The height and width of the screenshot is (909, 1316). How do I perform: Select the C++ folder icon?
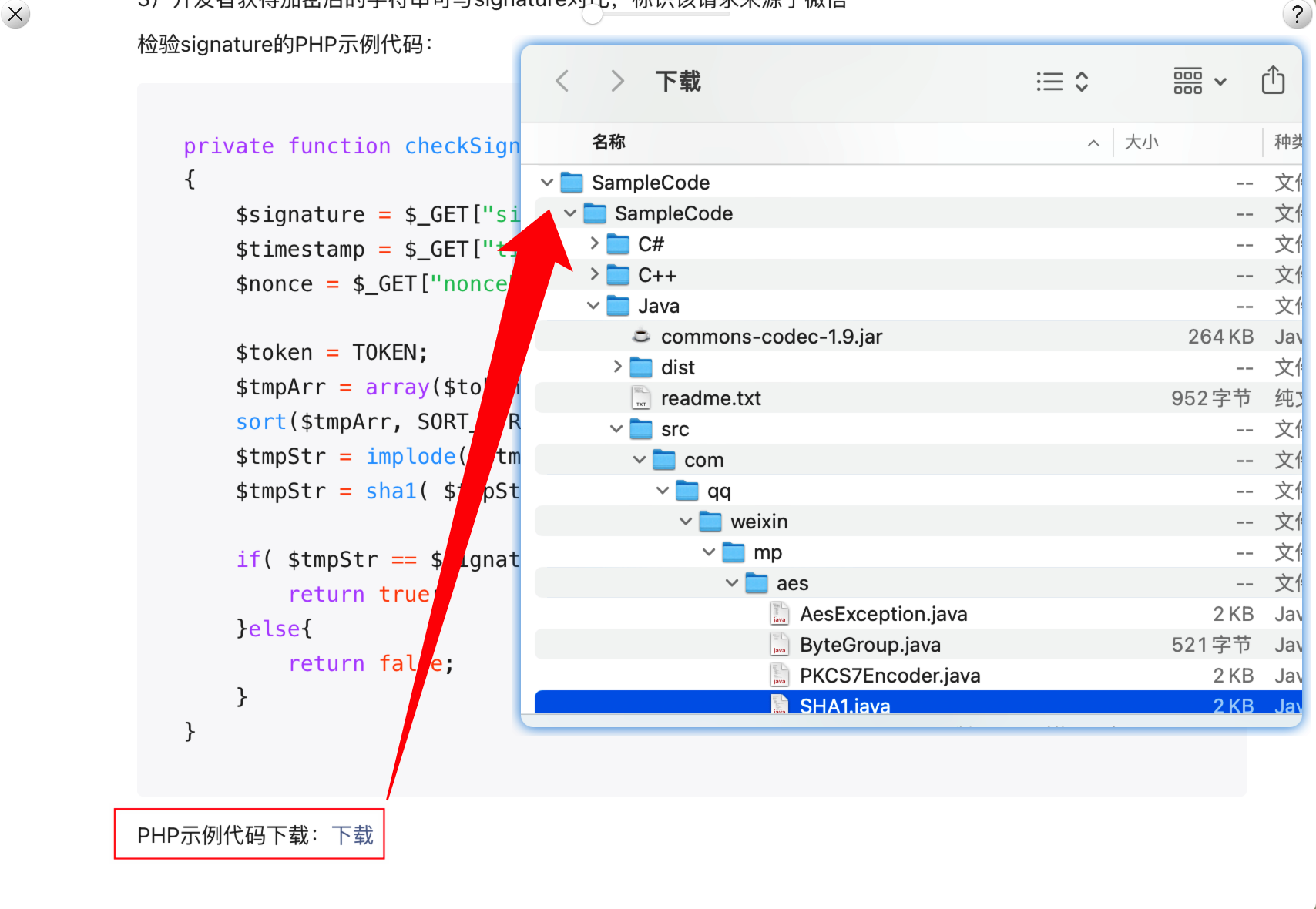click(618, 275)
